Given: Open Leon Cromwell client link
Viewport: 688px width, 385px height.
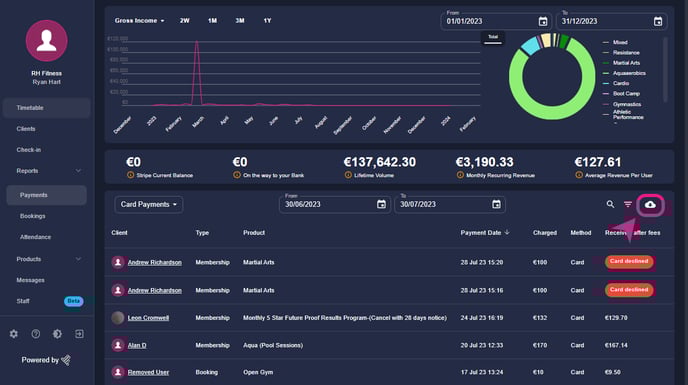Looking at the screenshot, I should coord(148,318).
